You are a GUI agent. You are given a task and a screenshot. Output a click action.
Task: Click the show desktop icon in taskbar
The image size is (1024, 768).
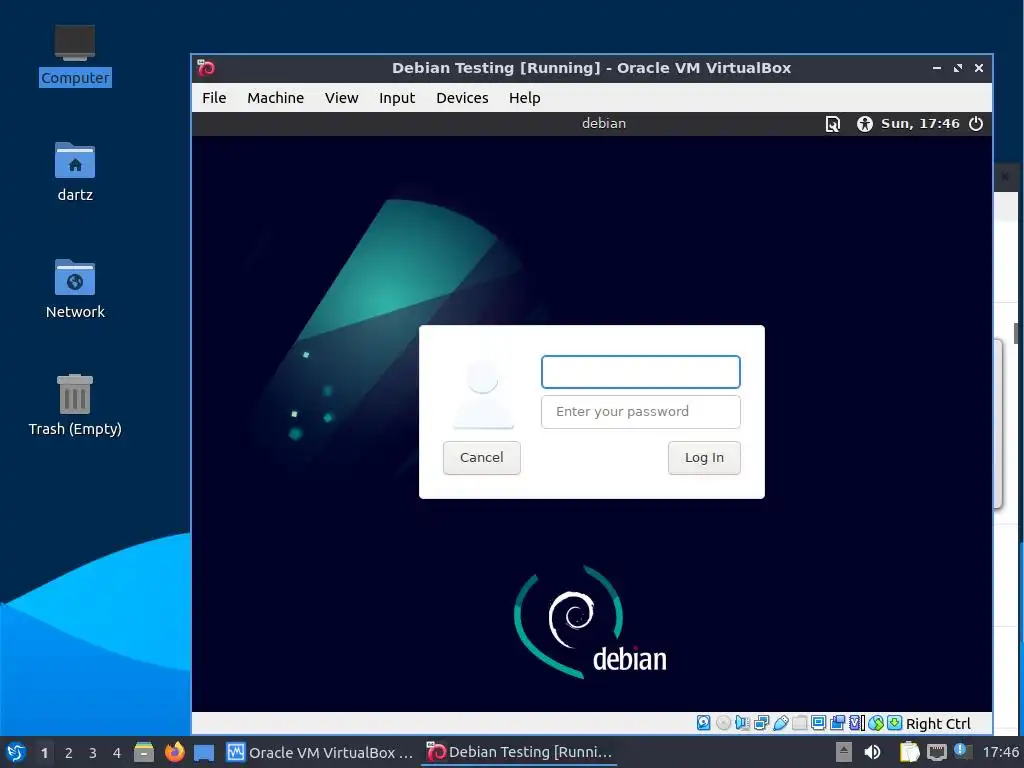pyautogui.click(x=204, y=752)
